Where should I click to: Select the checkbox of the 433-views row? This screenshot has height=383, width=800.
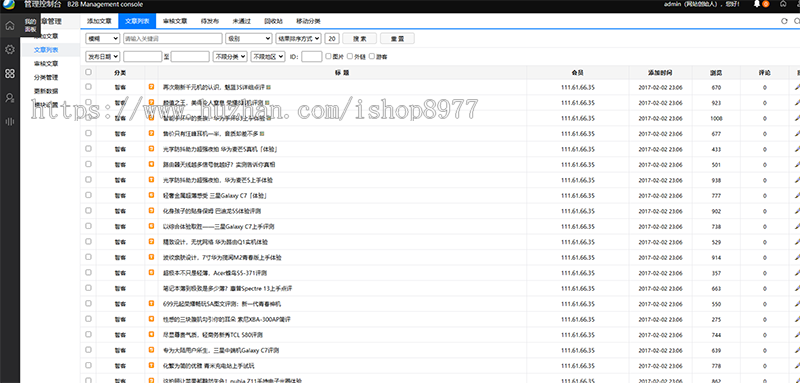tap(88, 148)
